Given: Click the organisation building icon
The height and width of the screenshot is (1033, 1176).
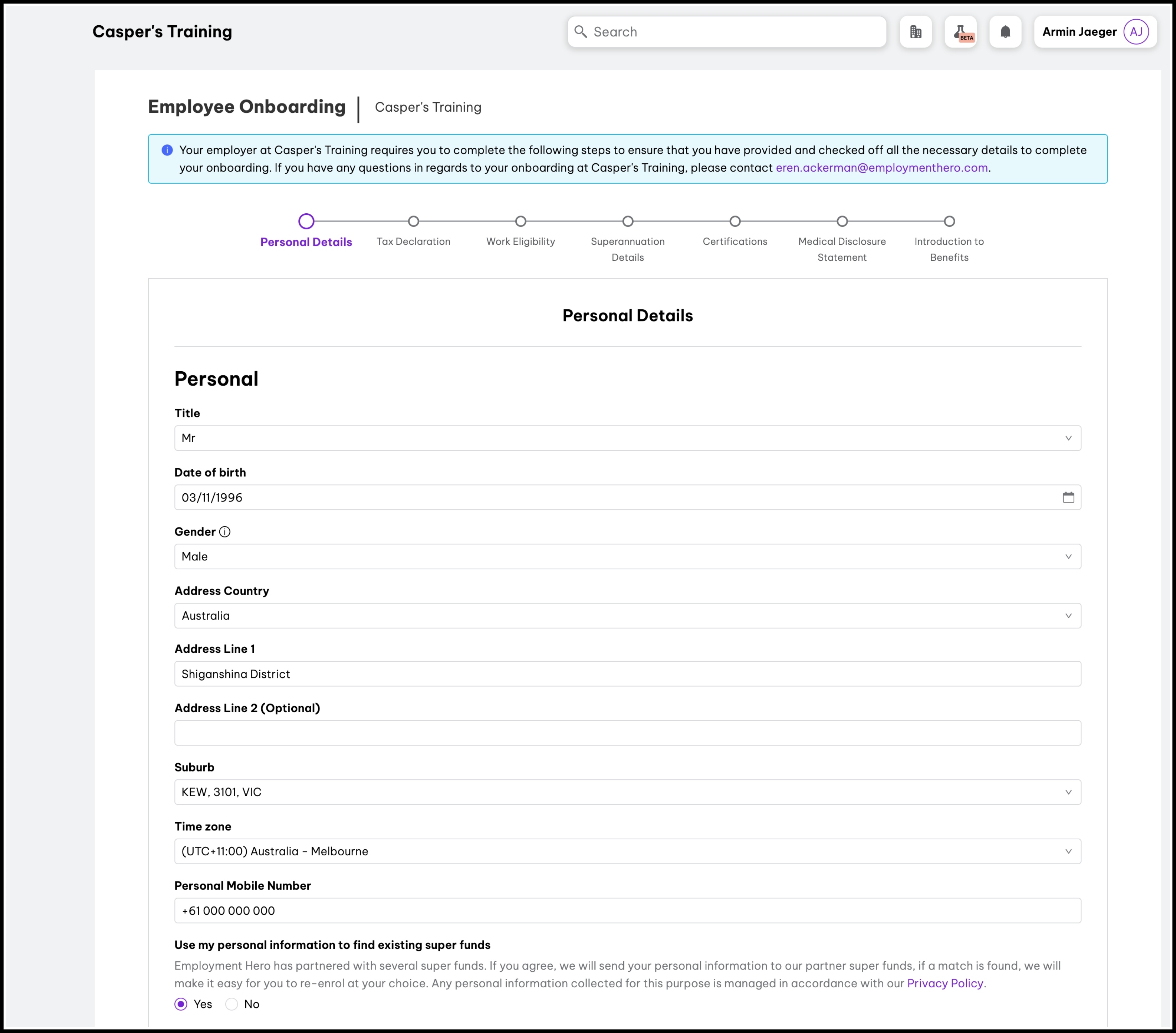Looking at the screenshot, I should [915, 32].
